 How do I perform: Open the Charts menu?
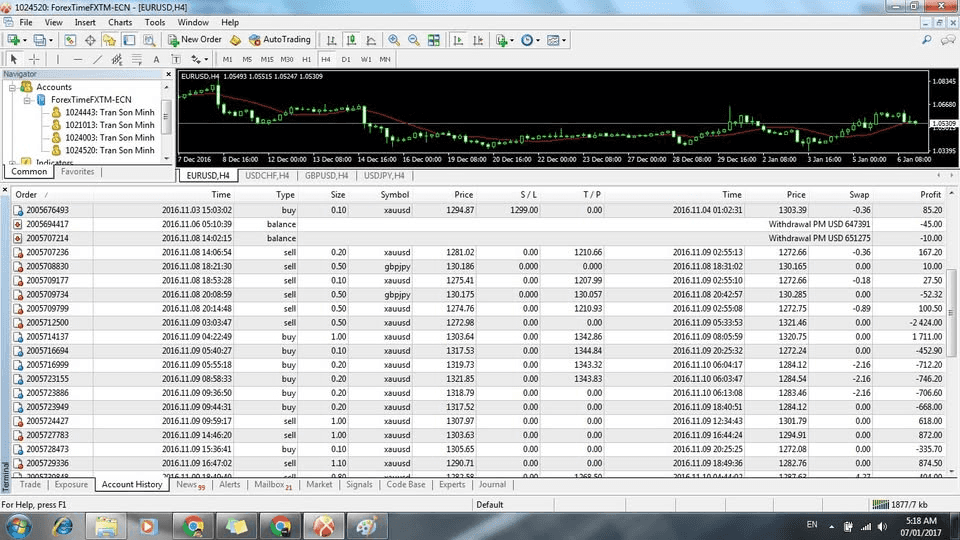pos(120,22)
